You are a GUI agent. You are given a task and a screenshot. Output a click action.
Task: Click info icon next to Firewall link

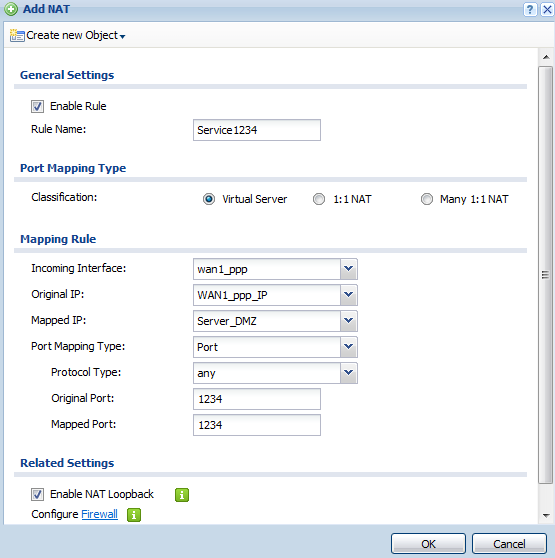(x=134, y=515)
